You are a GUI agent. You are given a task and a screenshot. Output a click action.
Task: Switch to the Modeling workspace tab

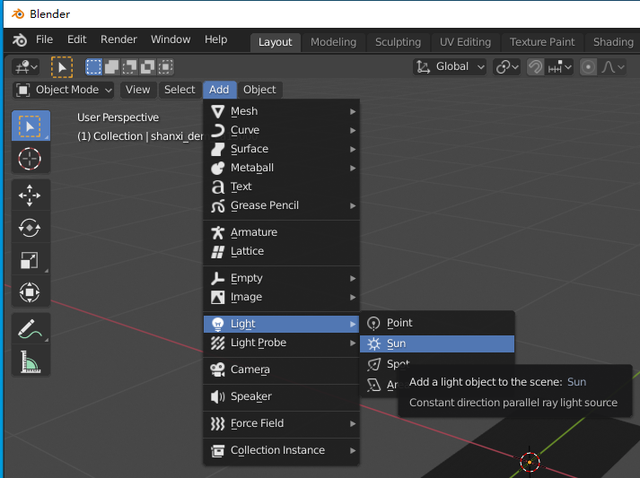pyautogui.click(x=333, y=42)
